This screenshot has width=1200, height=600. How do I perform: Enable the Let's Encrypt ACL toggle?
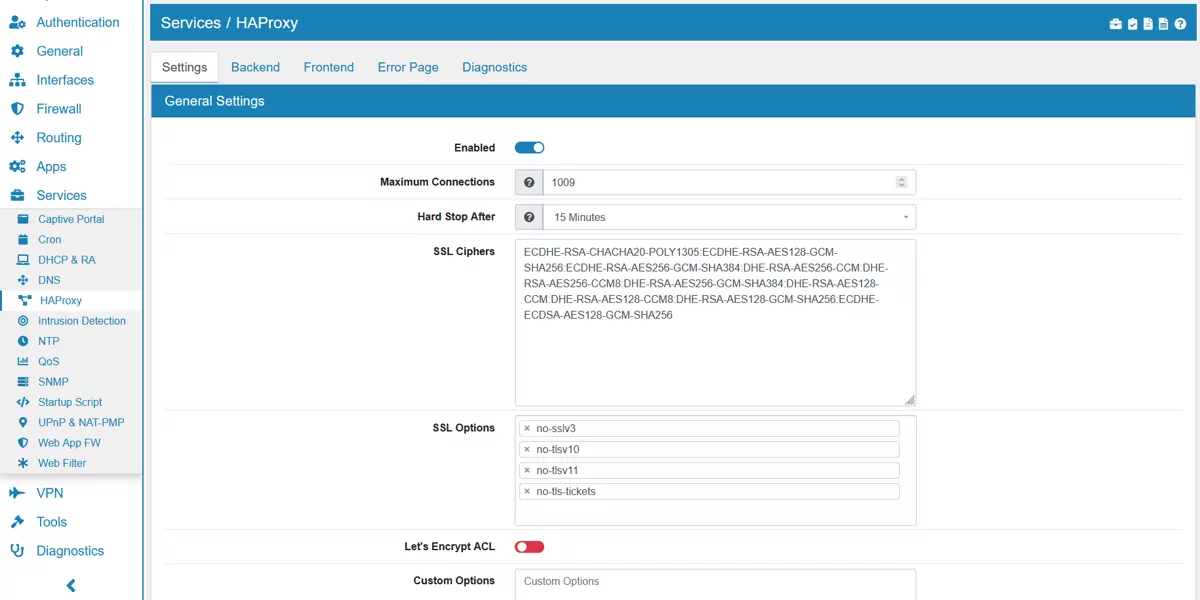(x=529, y=546)
